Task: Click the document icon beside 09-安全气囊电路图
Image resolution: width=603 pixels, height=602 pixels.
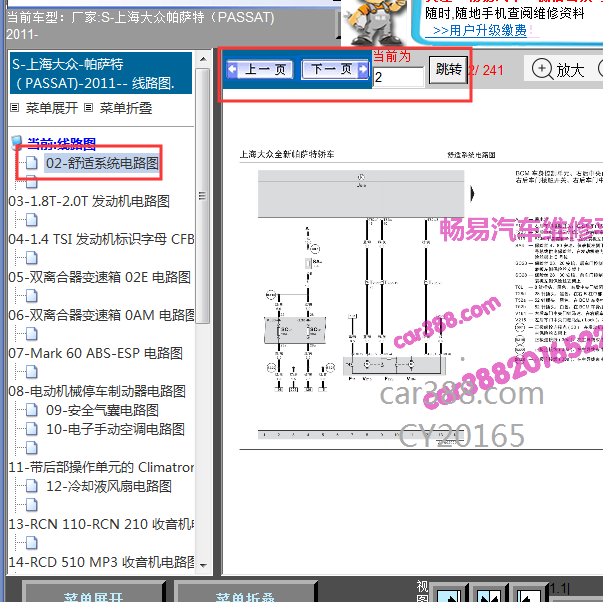Action: point(32,410)
